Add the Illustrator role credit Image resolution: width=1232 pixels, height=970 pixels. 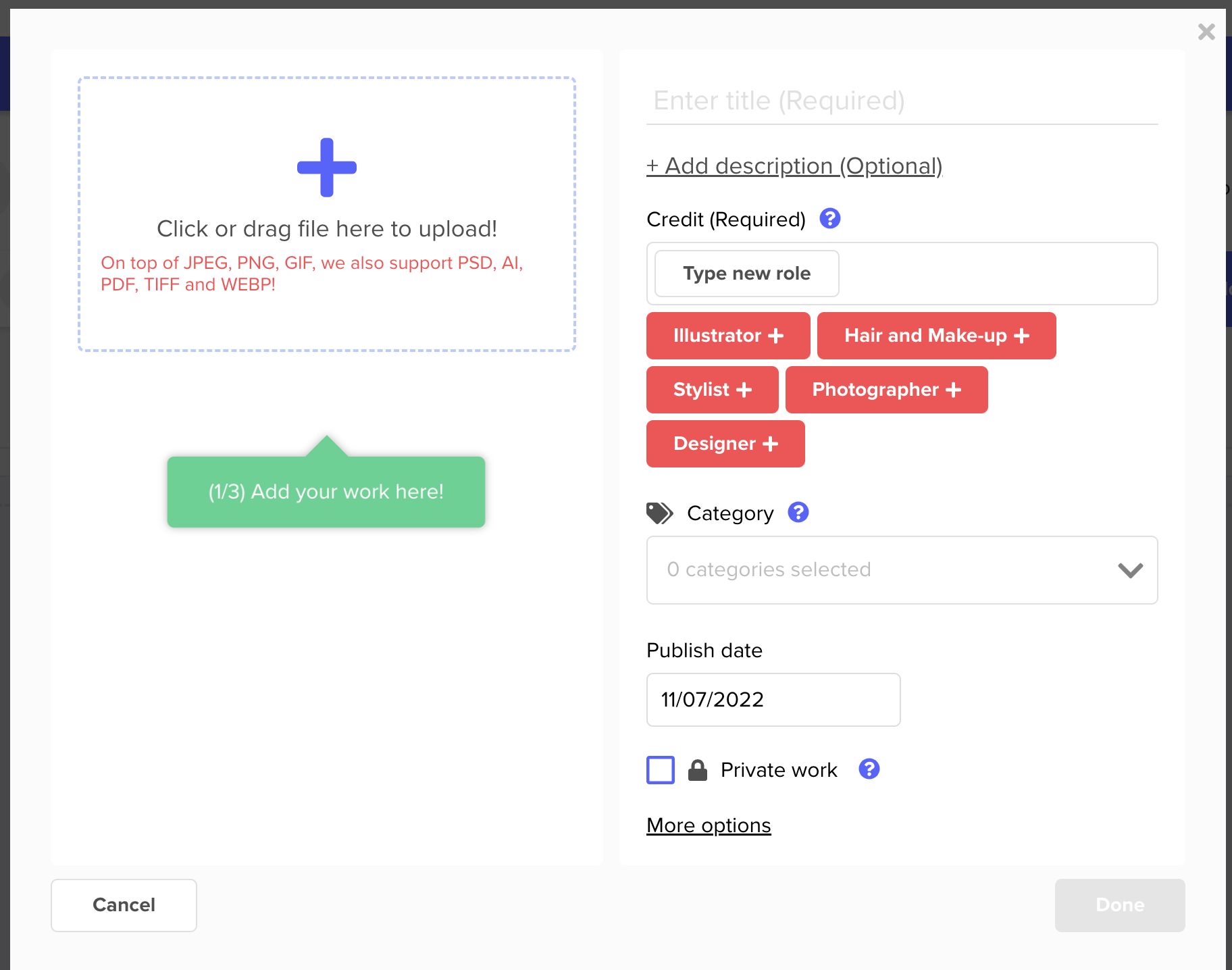point(728,336)
